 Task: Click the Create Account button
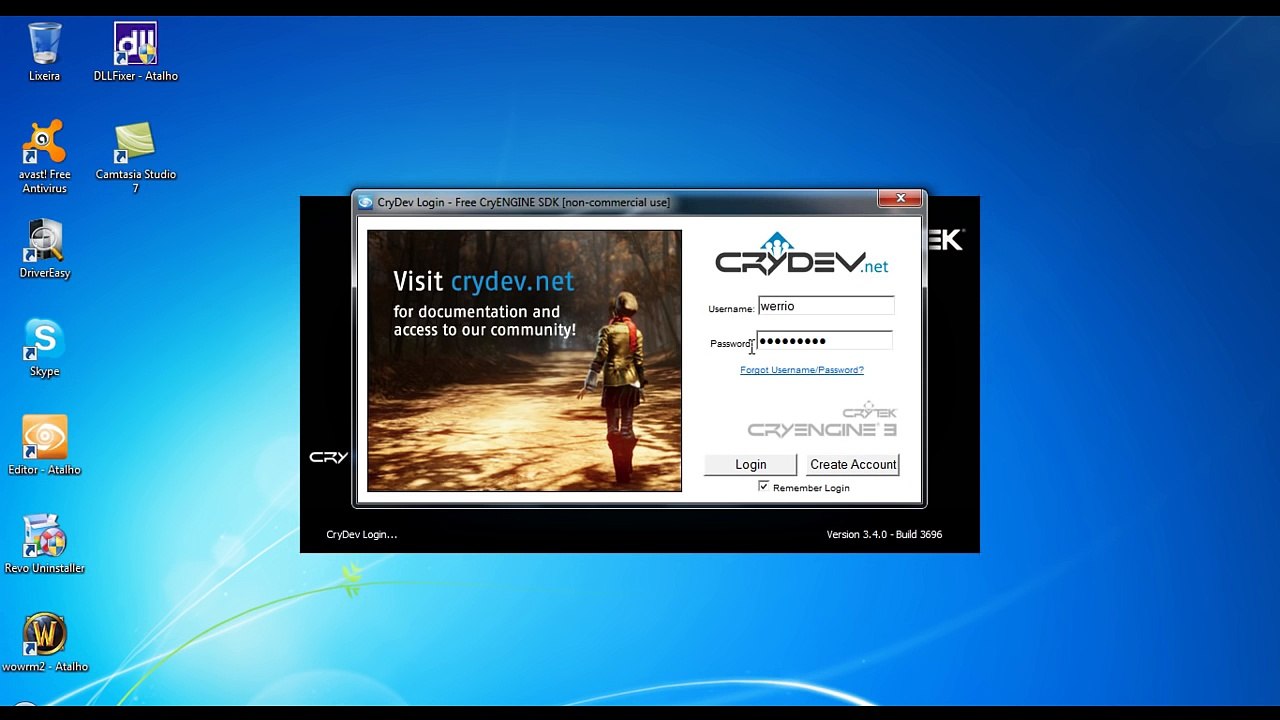pyautogui.click(x=853, y=465)
